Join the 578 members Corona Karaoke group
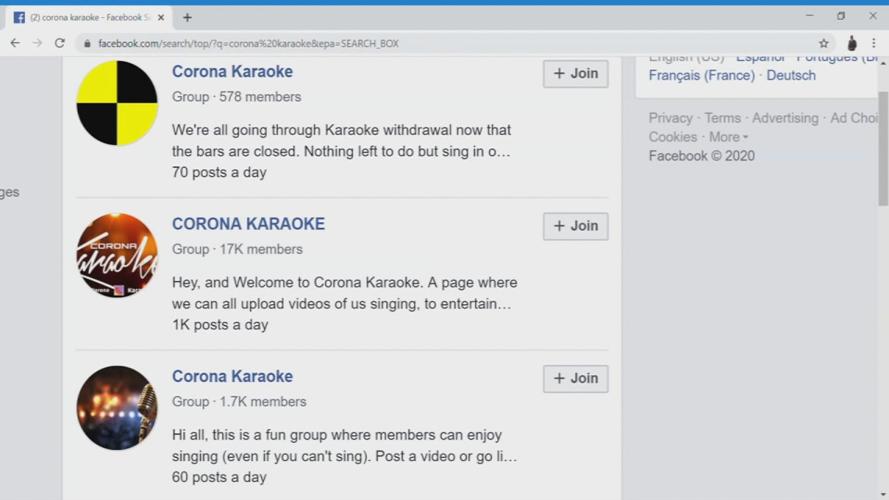Viewport: 889px width, 500px height. [x=575, y=74]
